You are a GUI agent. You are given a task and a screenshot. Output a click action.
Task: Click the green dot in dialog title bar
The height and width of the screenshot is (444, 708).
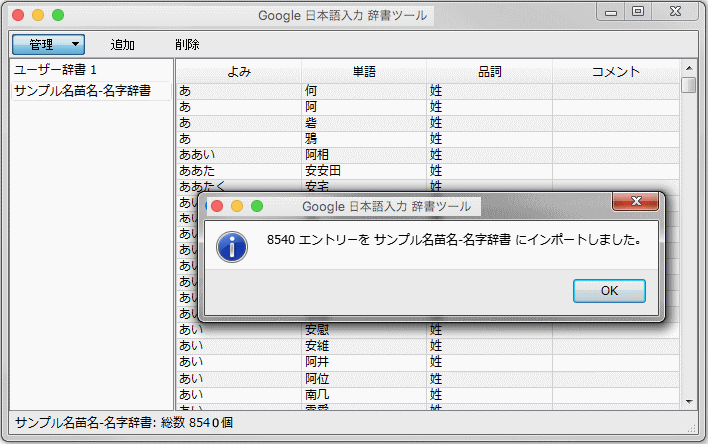(x=257, y=206)
